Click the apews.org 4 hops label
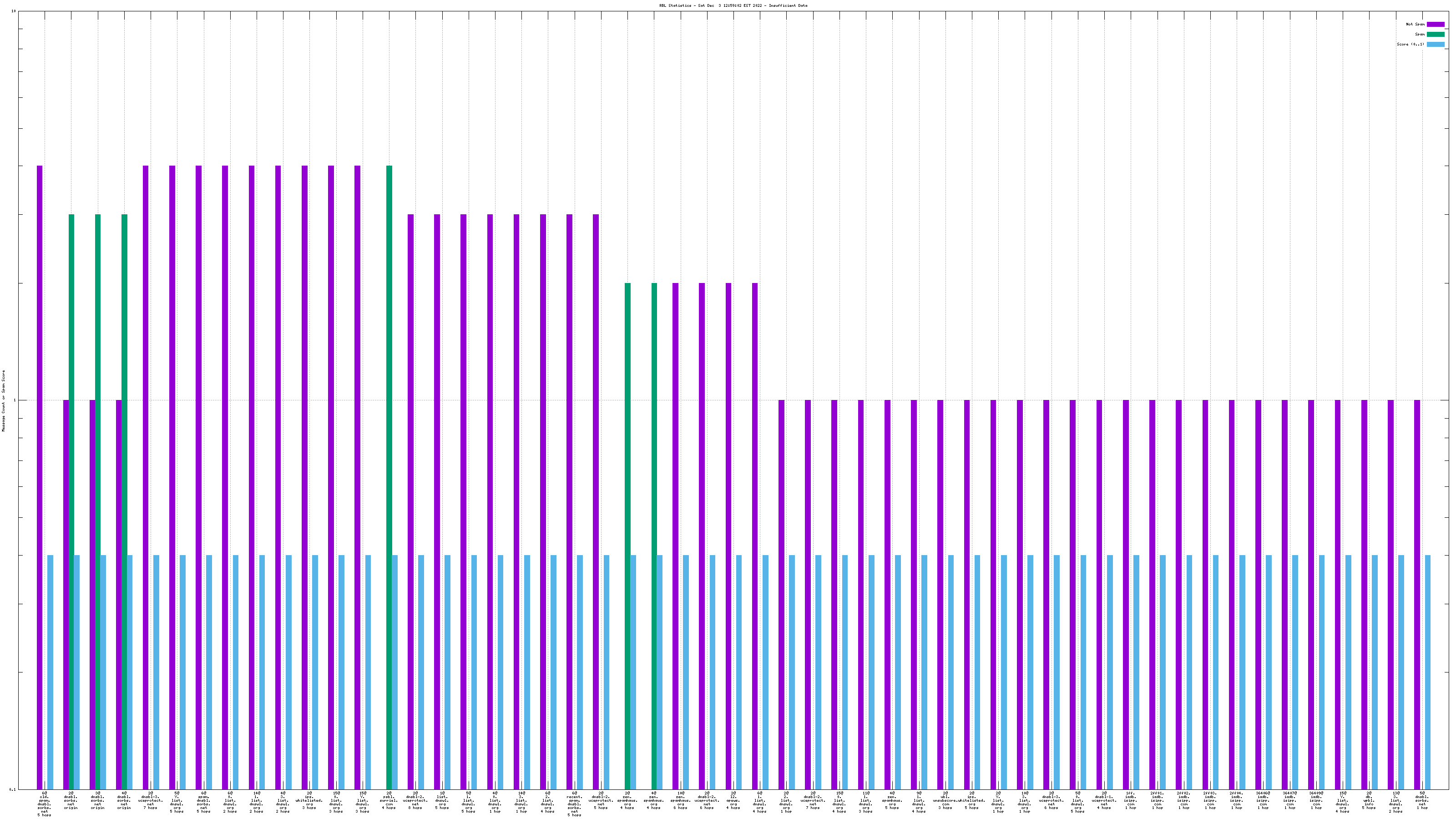The height and width of the screenshot is (819, 1456). (733, 801)
